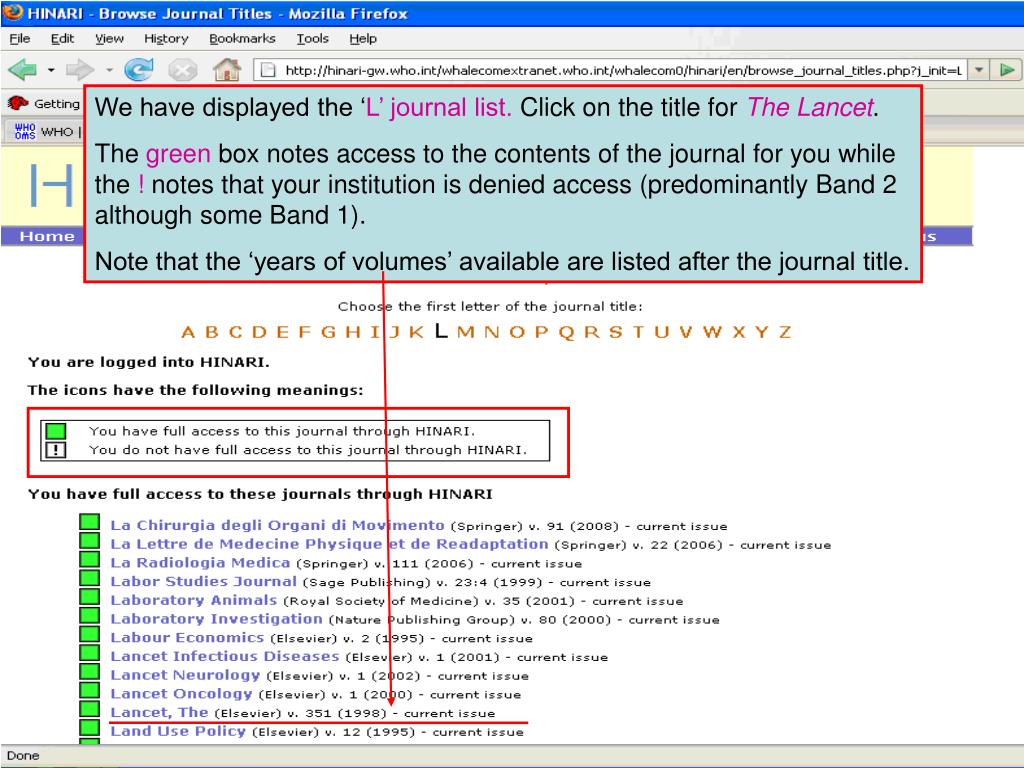This screenshot has width=1024, height=768.
Task: Choose letter C in the alphabet list
Action: tap(235, 332)
